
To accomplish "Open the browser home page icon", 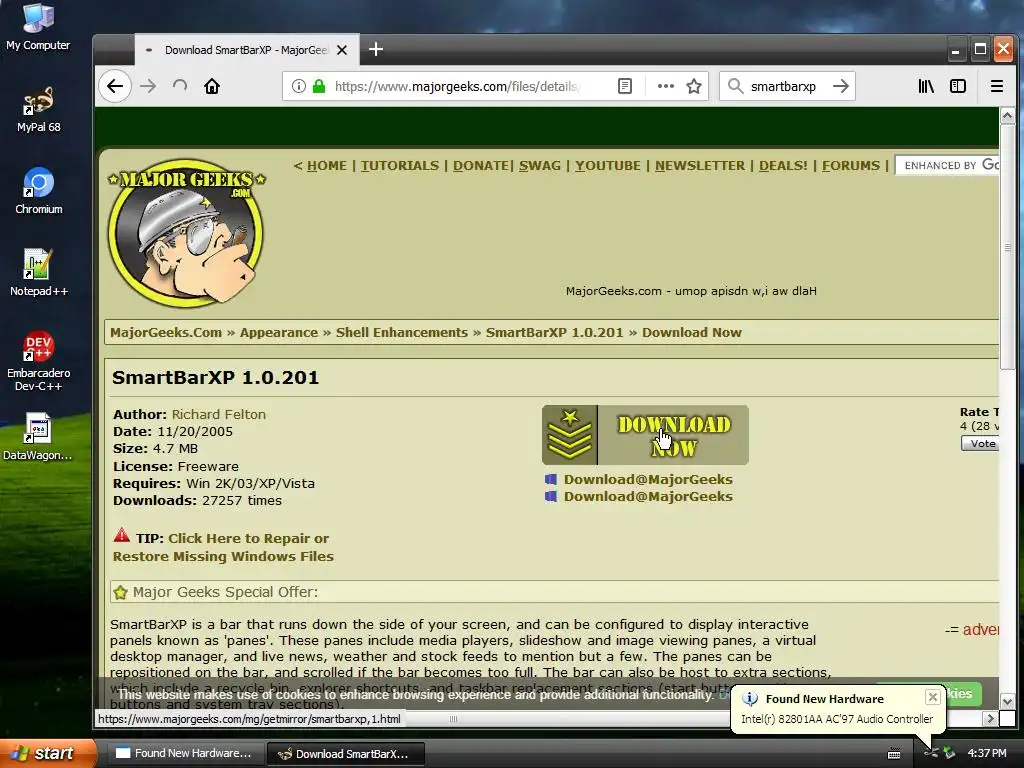I will (212, 86).
